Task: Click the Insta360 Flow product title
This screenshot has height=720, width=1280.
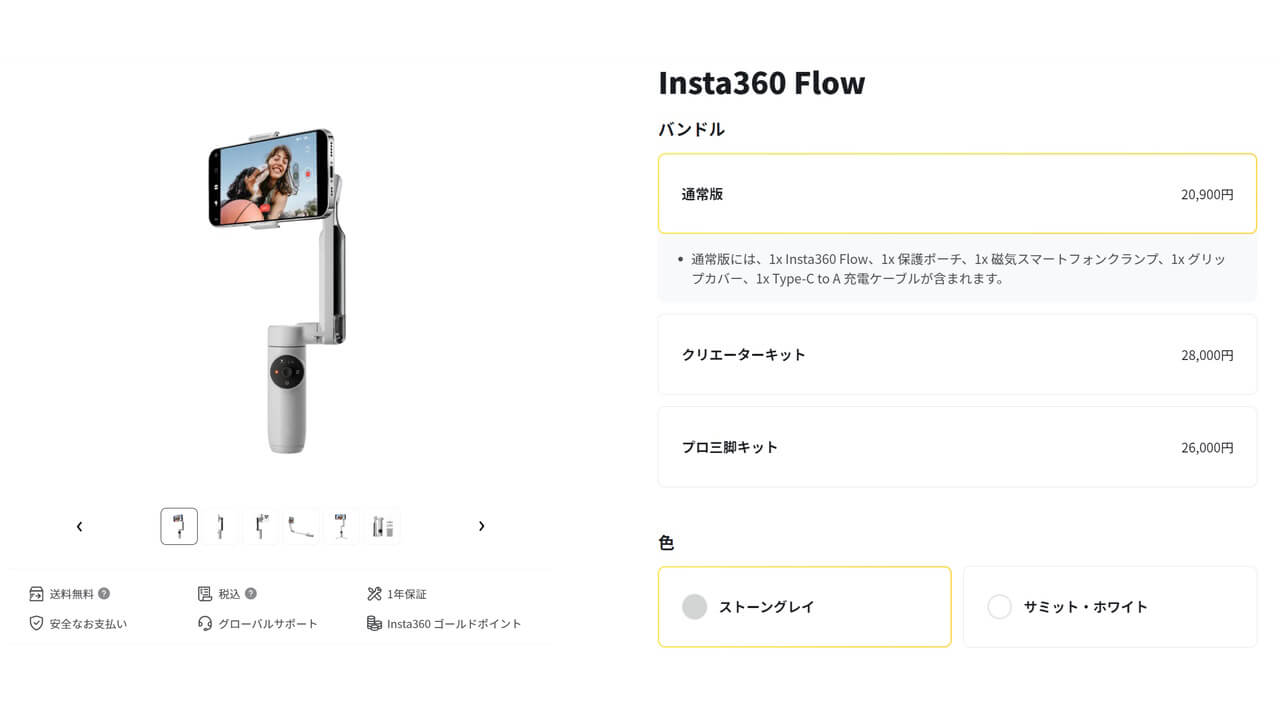Action: 762,83
